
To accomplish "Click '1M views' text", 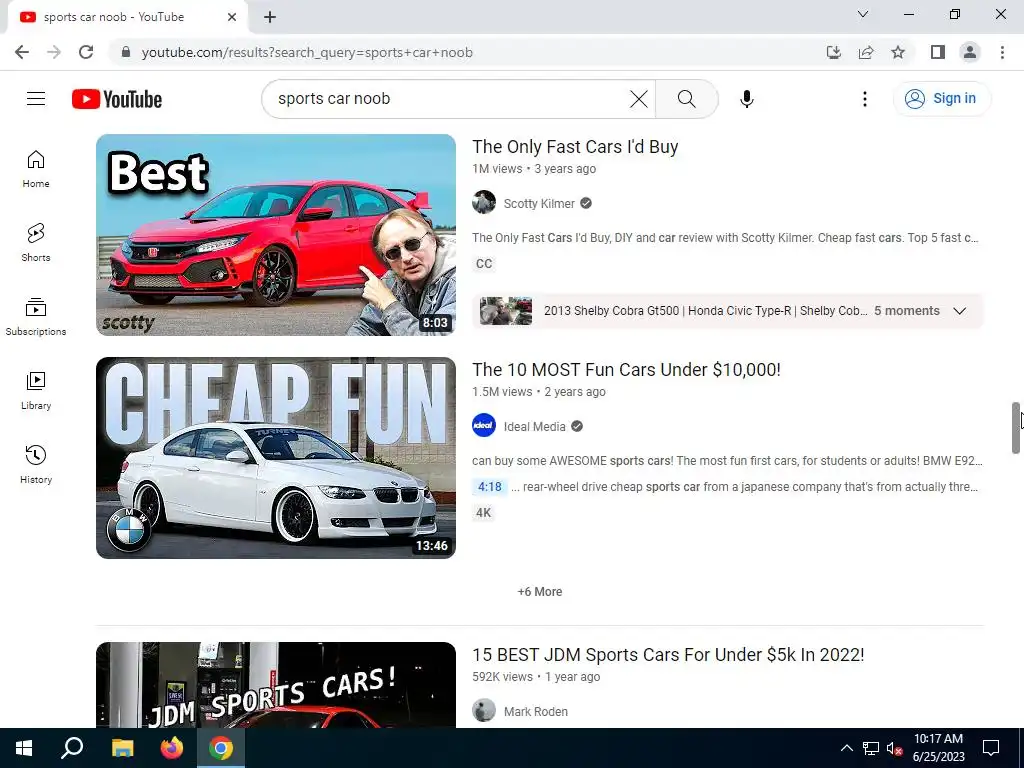I will coord(497,168).
